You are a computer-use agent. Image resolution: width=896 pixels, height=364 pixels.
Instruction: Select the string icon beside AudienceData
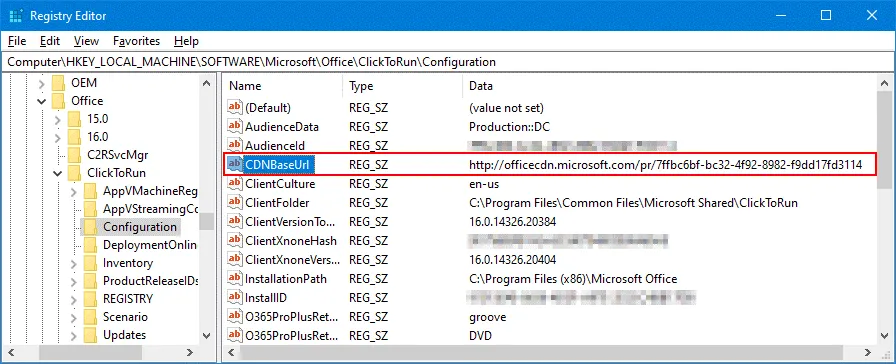[x=235, y=127]
